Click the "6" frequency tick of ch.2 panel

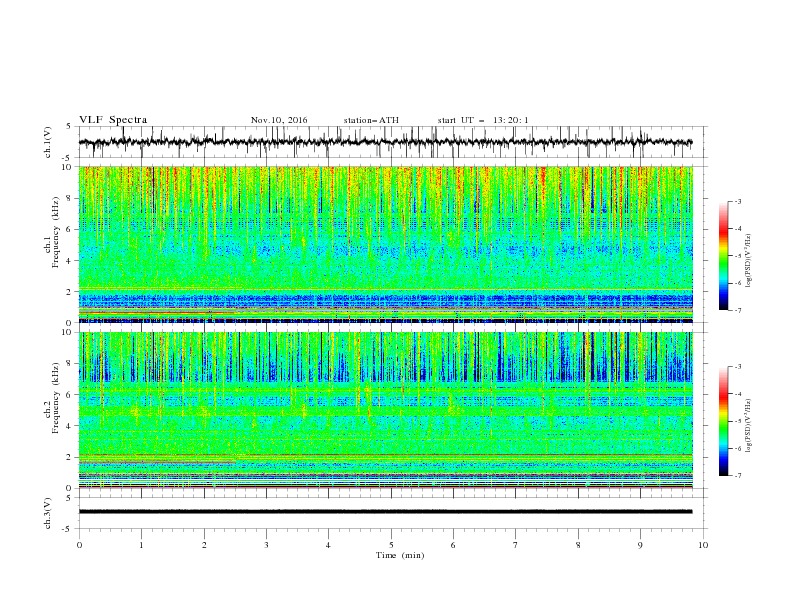click(70, 395)
